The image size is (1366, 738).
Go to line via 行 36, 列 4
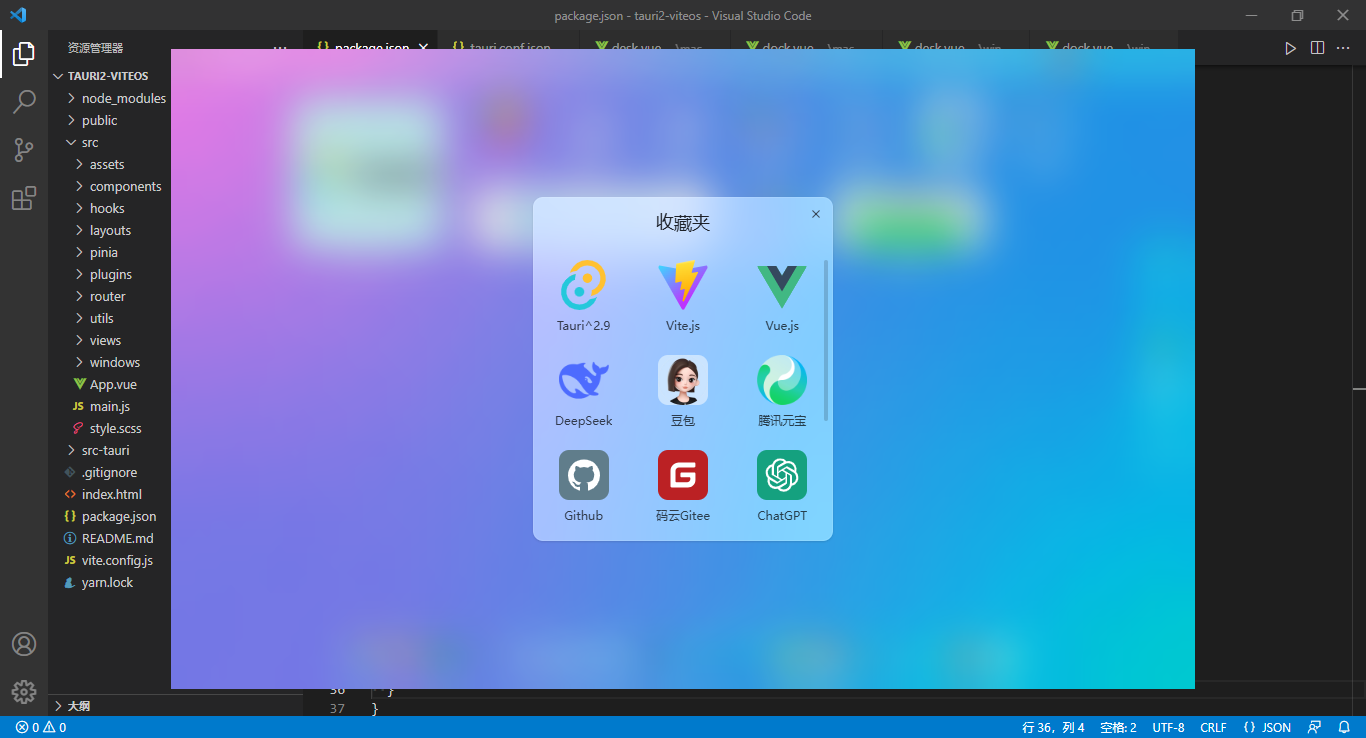1053,727
